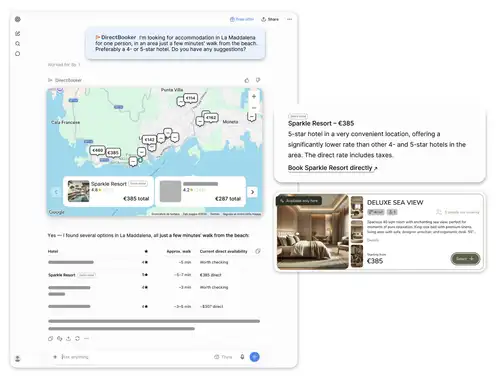Screen dimensions: 496x380
Task: Click the blue voice/send button
Action: pos(255,357)
